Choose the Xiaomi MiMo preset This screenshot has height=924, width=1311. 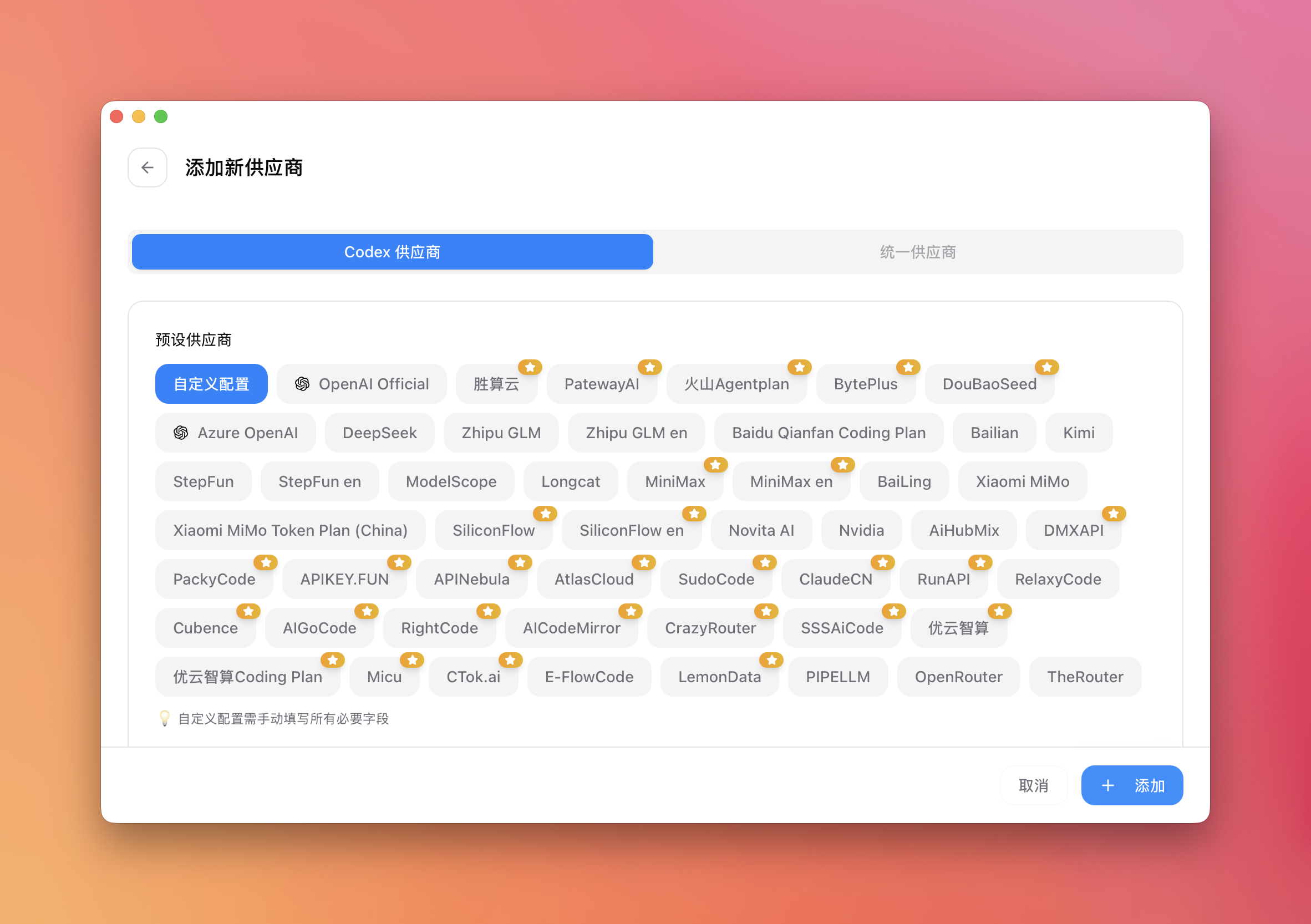point(1023,481)
